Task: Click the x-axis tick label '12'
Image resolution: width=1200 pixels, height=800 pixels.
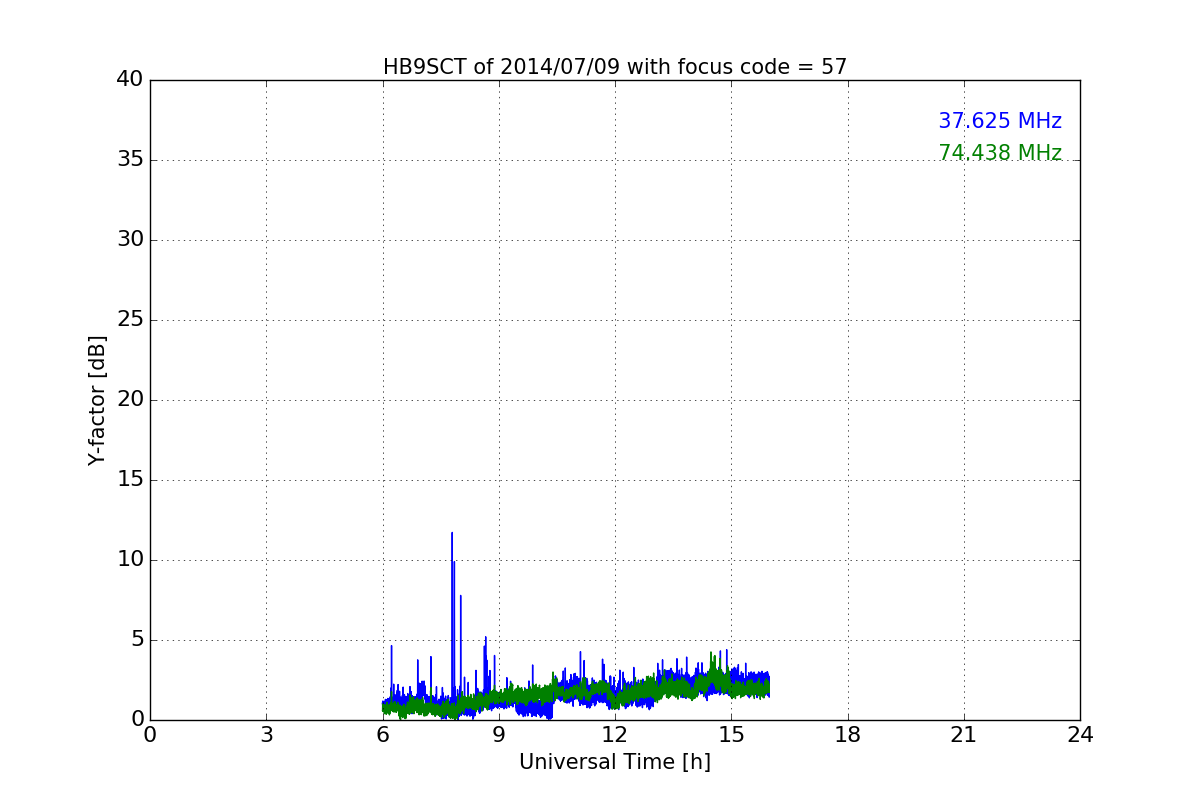Action: tap(615, 734)
